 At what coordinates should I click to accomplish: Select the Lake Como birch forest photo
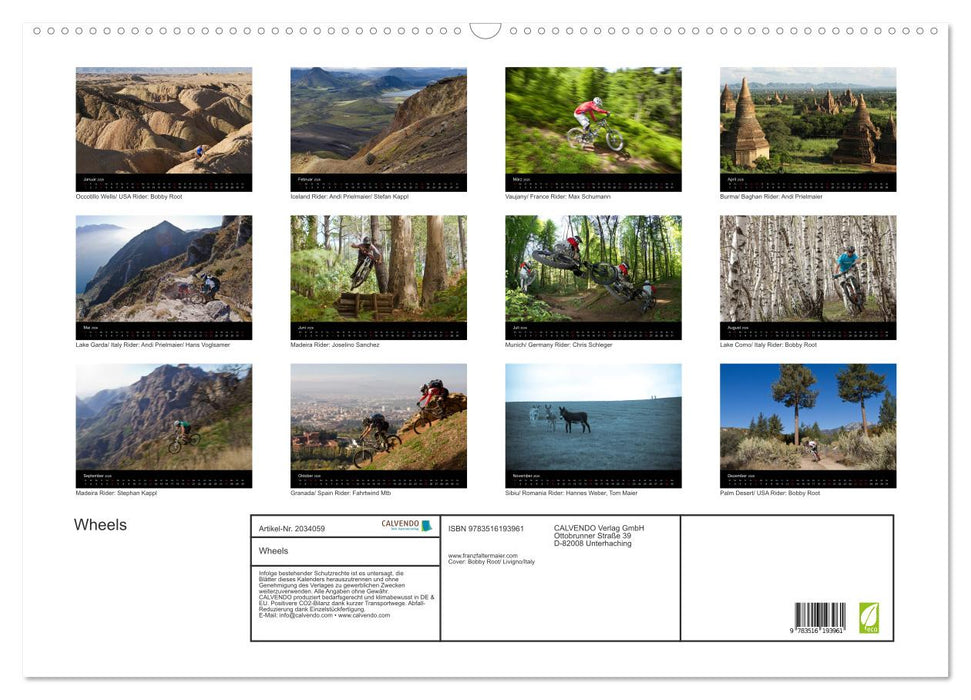[808, 269]
